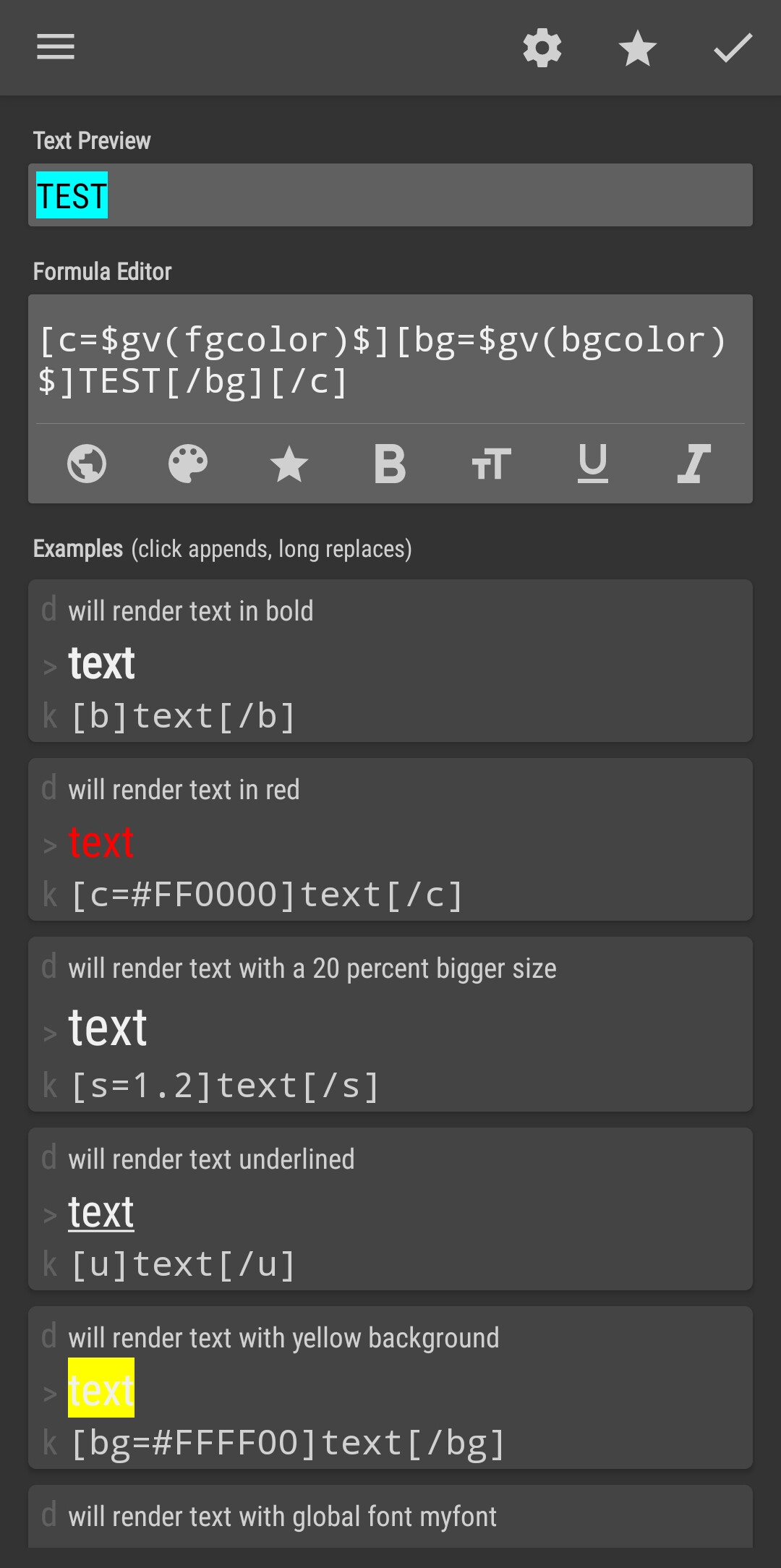Image resolution: width=781 pixels, height=1568 pixels.
Task: Tap the global font myfont example
Action: click(x=390, y=1516)
